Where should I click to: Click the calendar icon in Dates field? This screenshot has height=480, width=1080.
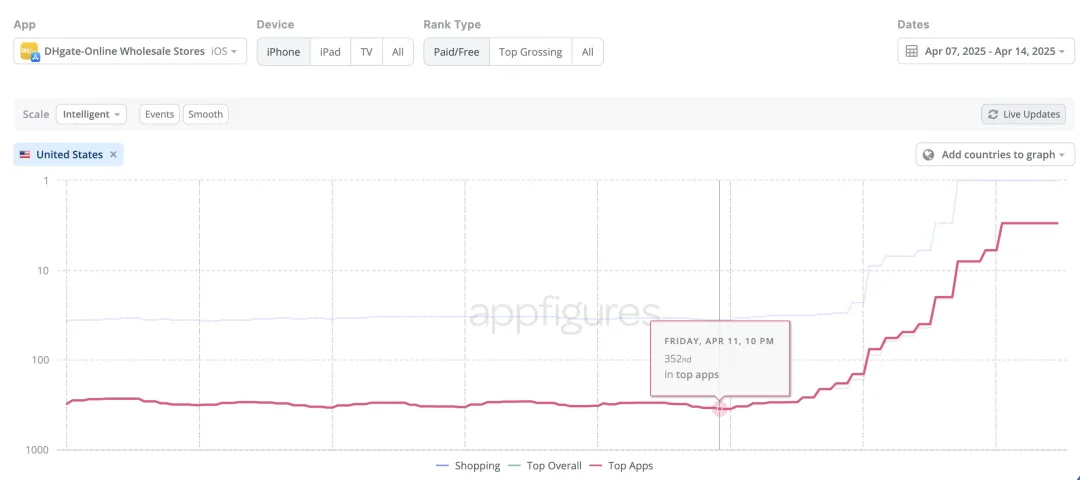911,51
